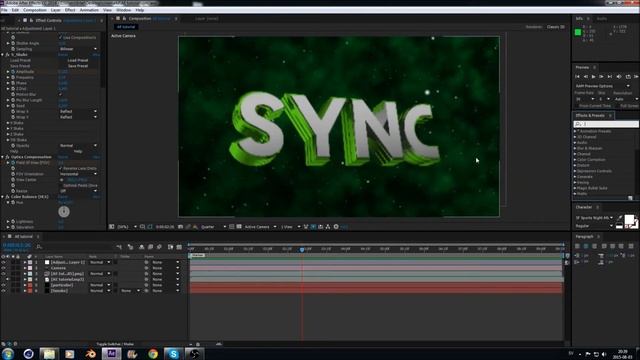Open Wrap X Reflect dropdown
This screenshot has height=360, width=640.
click(78, 111)
